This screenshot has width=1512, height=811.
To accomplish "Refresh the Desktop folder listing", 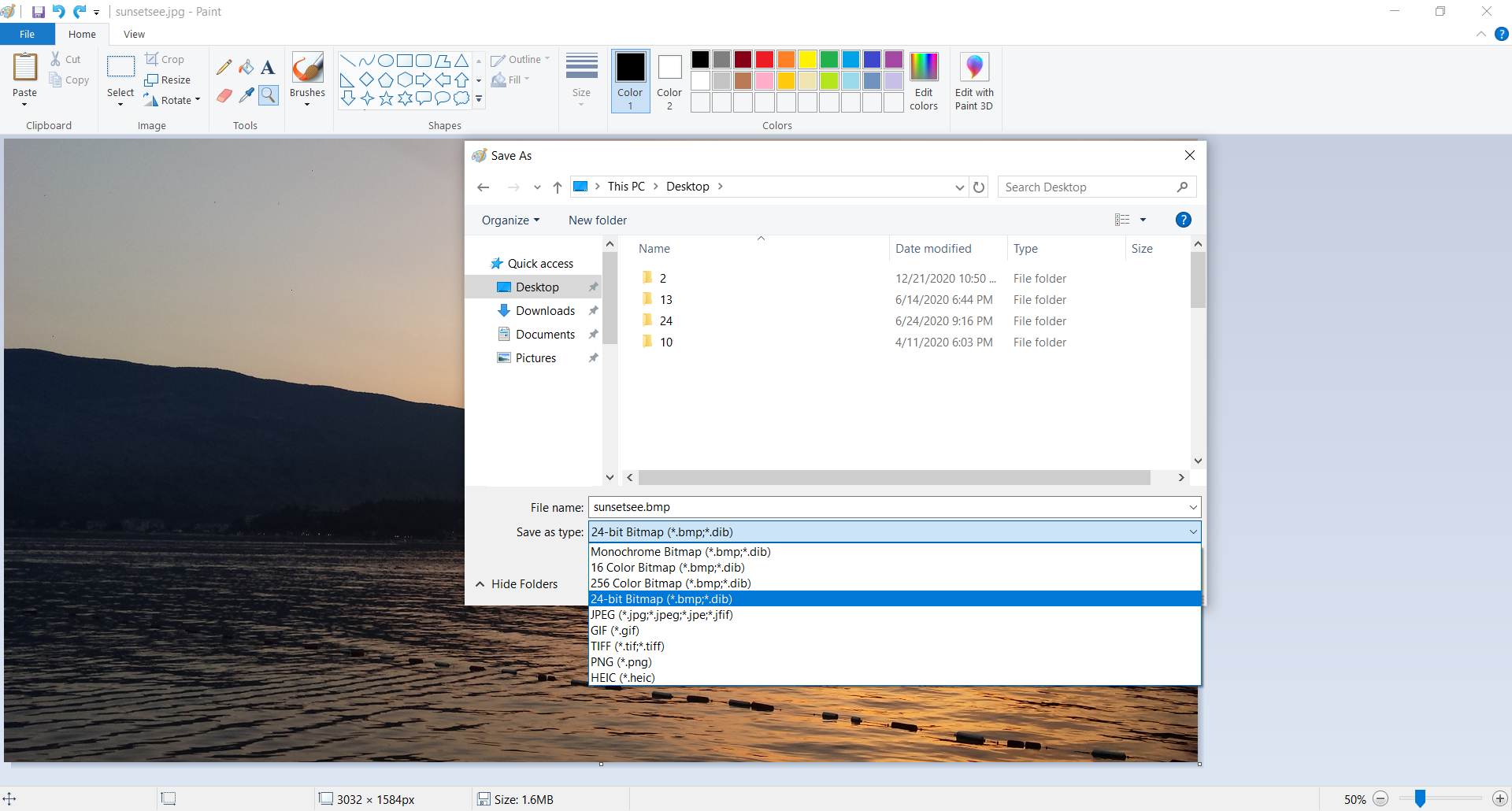I will tap(979, 187).
